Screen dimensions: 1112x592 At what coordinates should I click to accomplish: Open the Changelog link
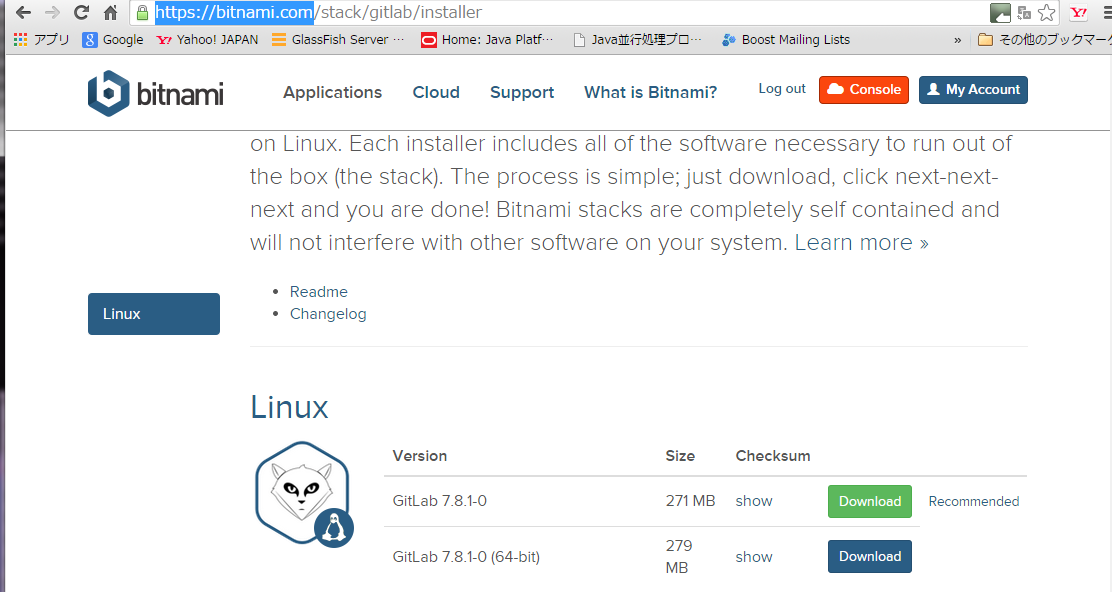pyautogui.click(x=328, y=313)
